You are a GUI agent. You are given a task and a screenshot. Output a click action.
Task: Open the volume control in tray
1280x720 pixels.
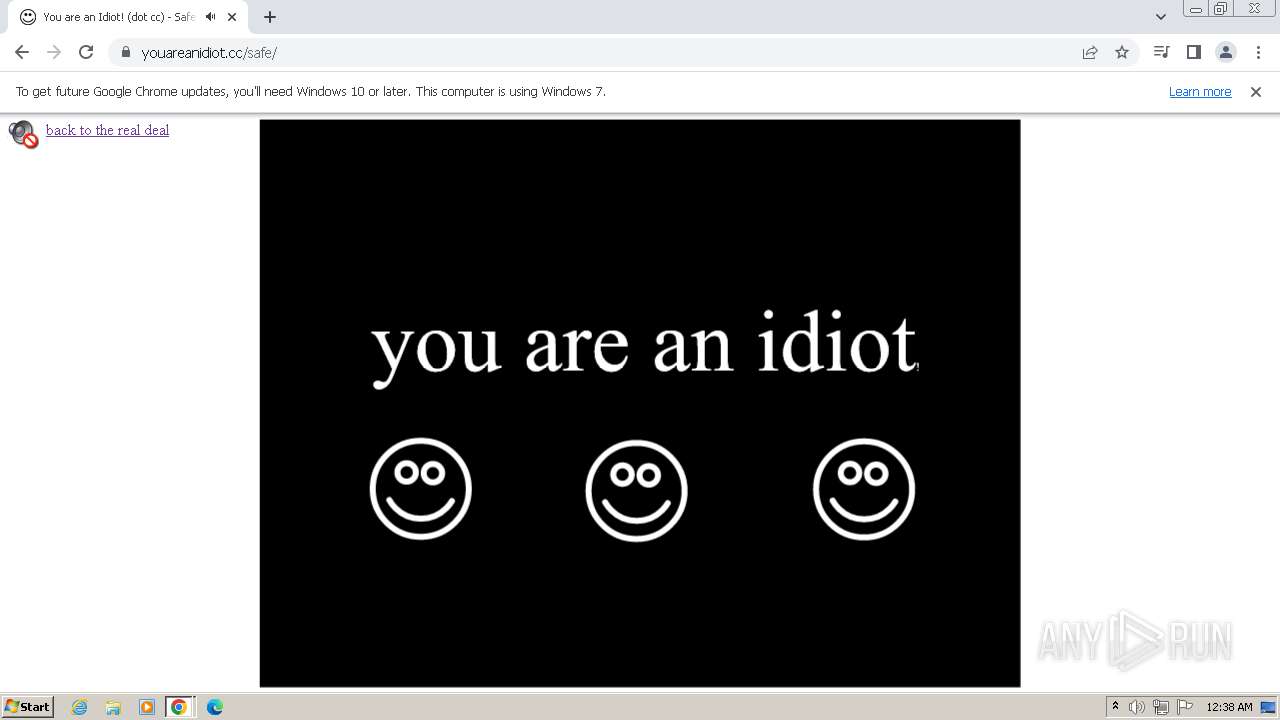pos(1137,707)
